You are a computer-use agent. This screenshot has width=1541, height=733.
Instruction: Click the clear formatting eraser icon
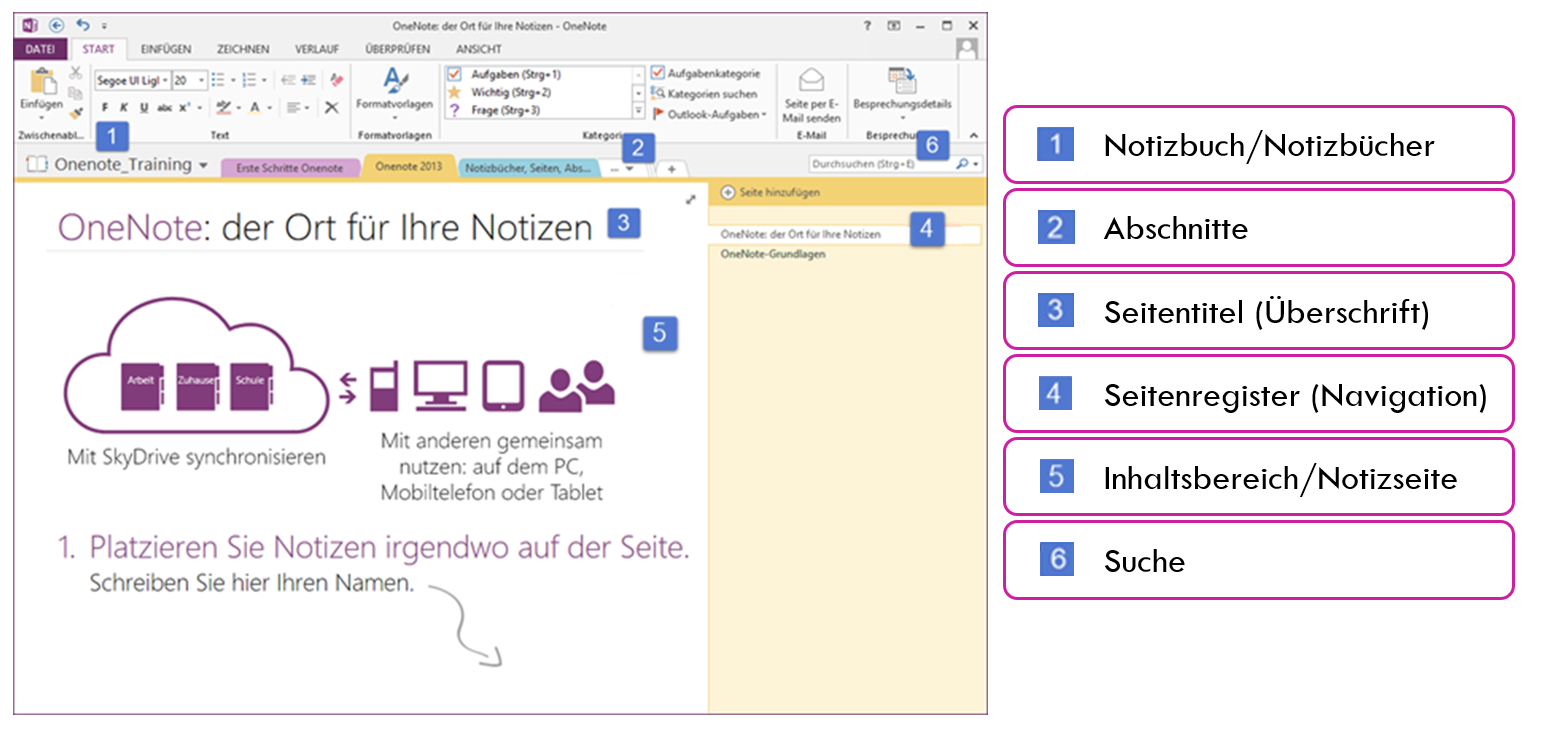tap(337, 80)
